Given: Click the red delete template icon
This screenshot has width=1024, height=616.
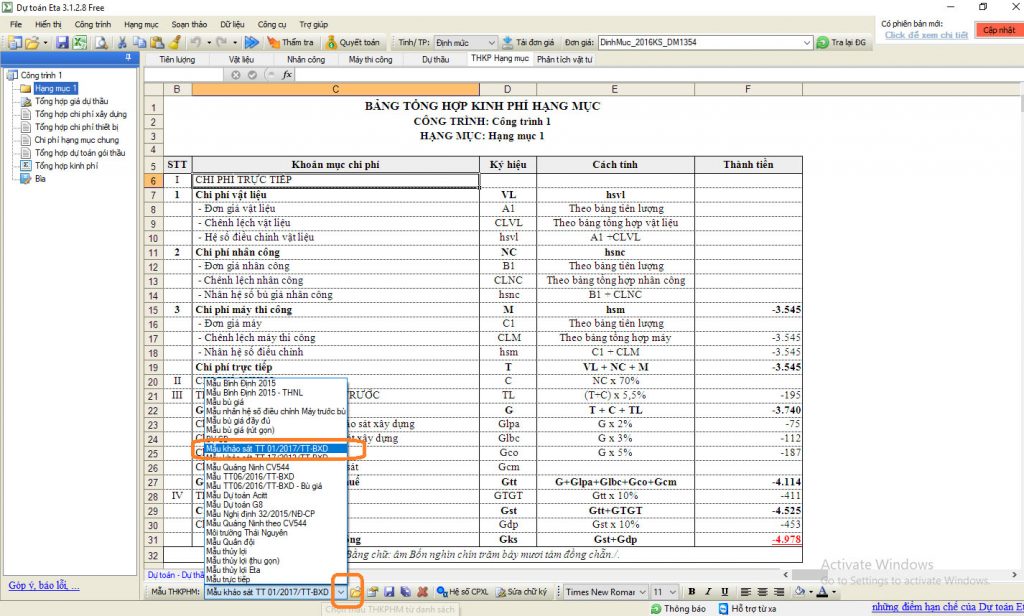Looking at the screenshot, I should point(423,592).
